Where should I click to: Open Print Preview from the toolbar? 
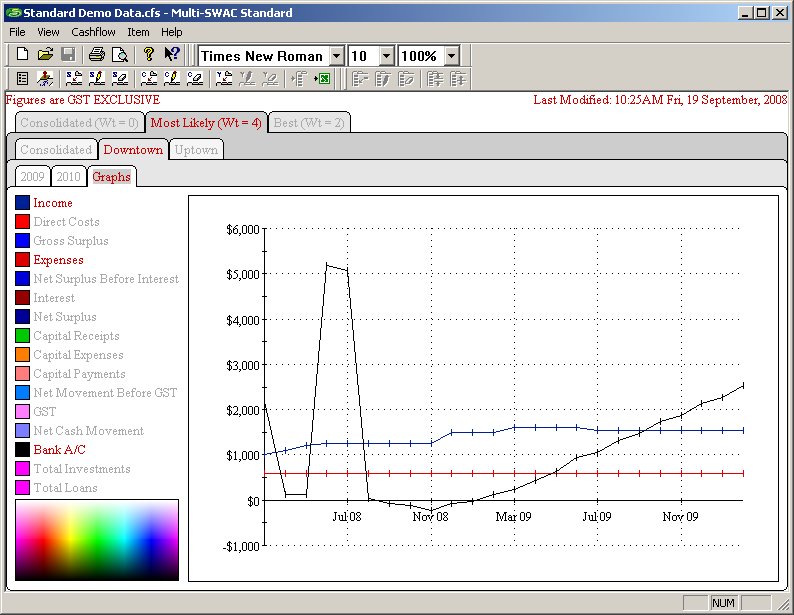(119, 56)
